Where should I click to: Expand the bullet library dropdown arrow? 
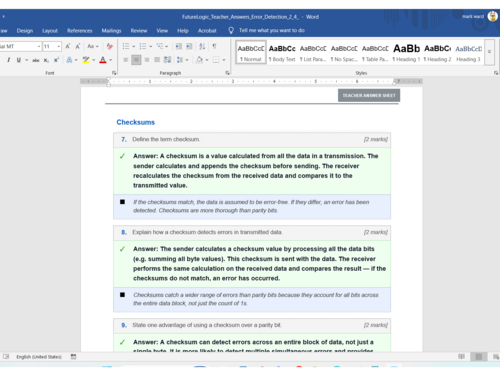pos(133,46)
